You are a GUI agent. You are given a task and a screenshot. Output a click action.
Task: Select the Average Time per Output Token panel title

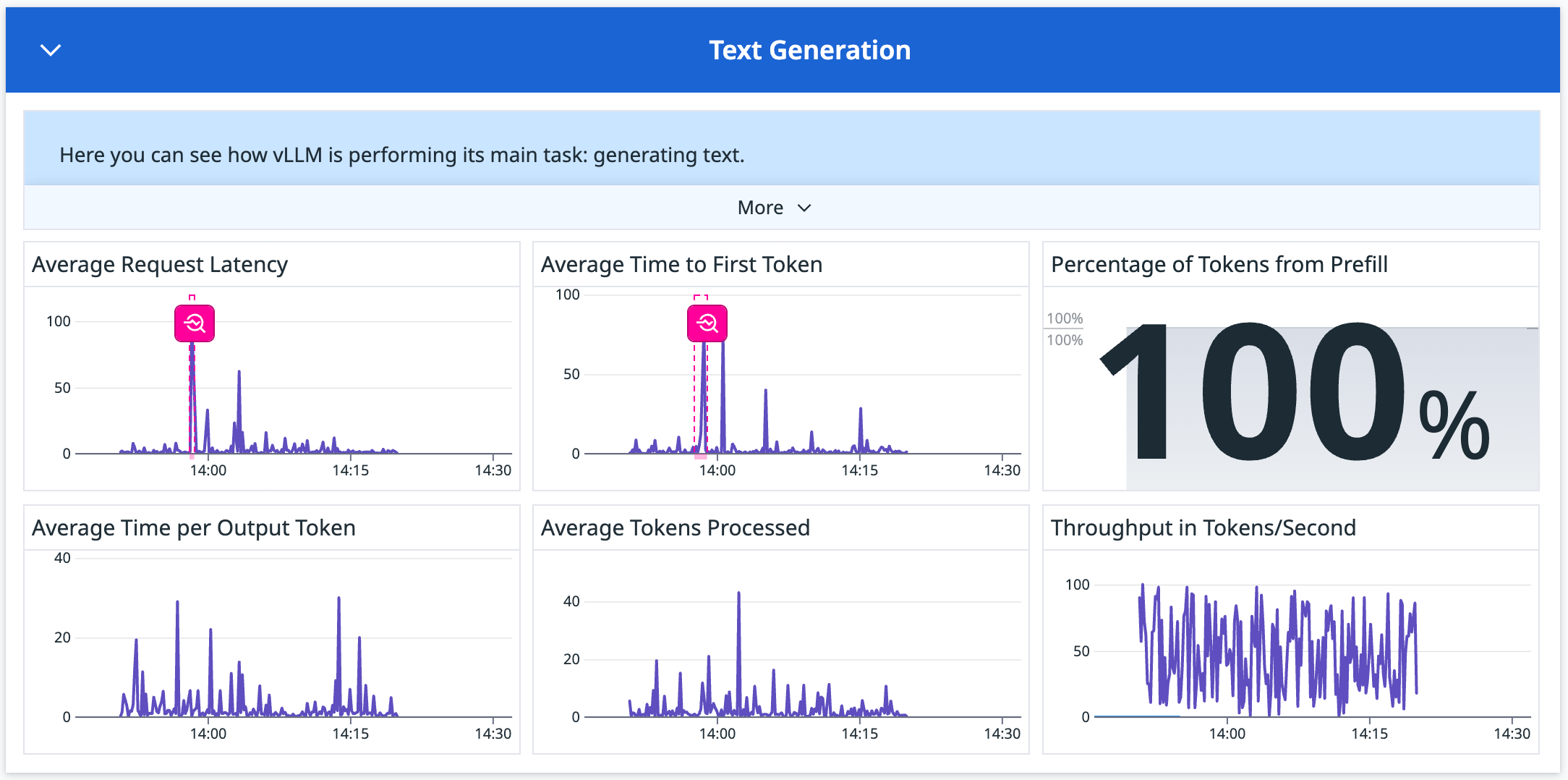click(192, 528)
